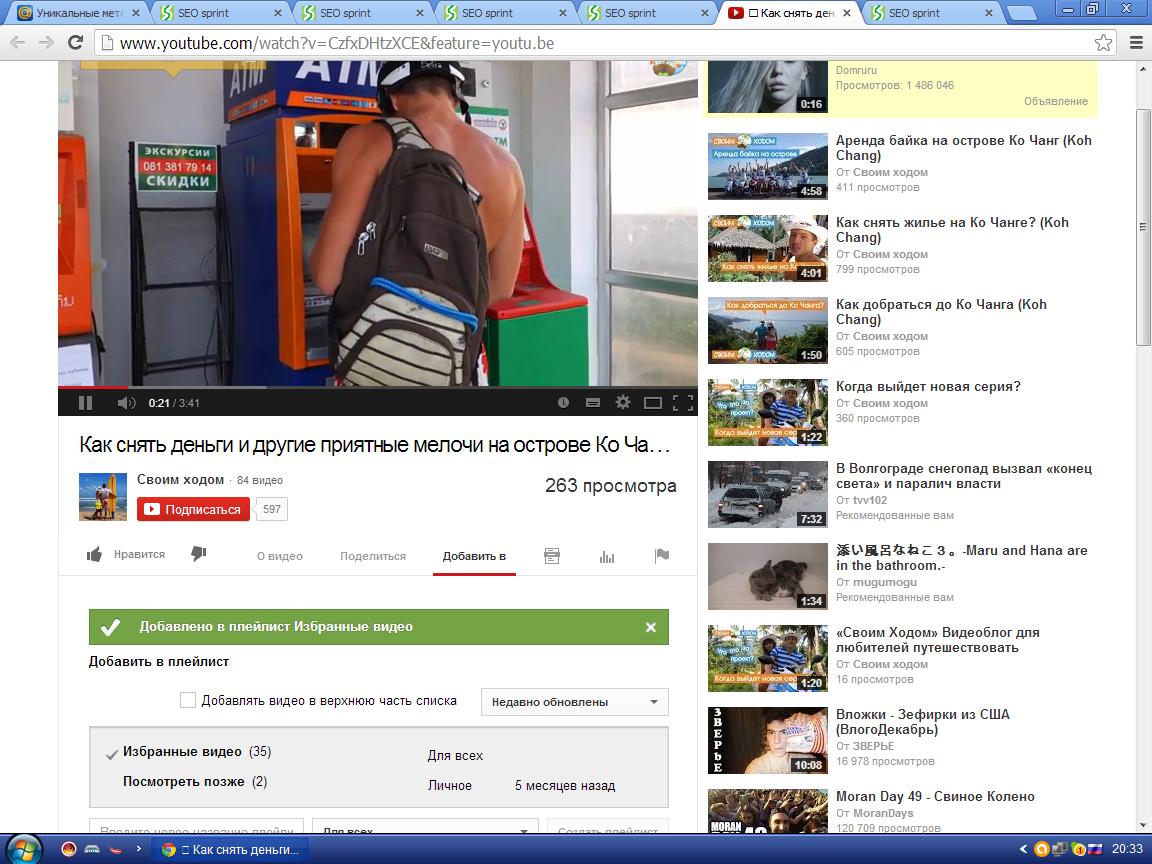Like the video with thumbs up
1152x864 pixels.
[95, 555]
